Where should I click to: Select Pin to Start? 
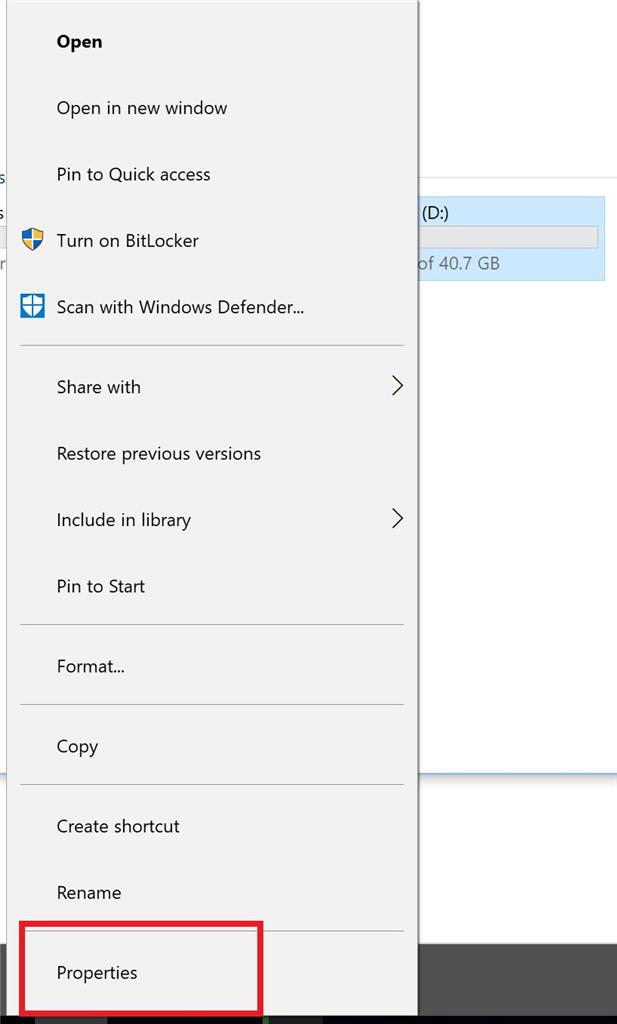pos(101,586)
